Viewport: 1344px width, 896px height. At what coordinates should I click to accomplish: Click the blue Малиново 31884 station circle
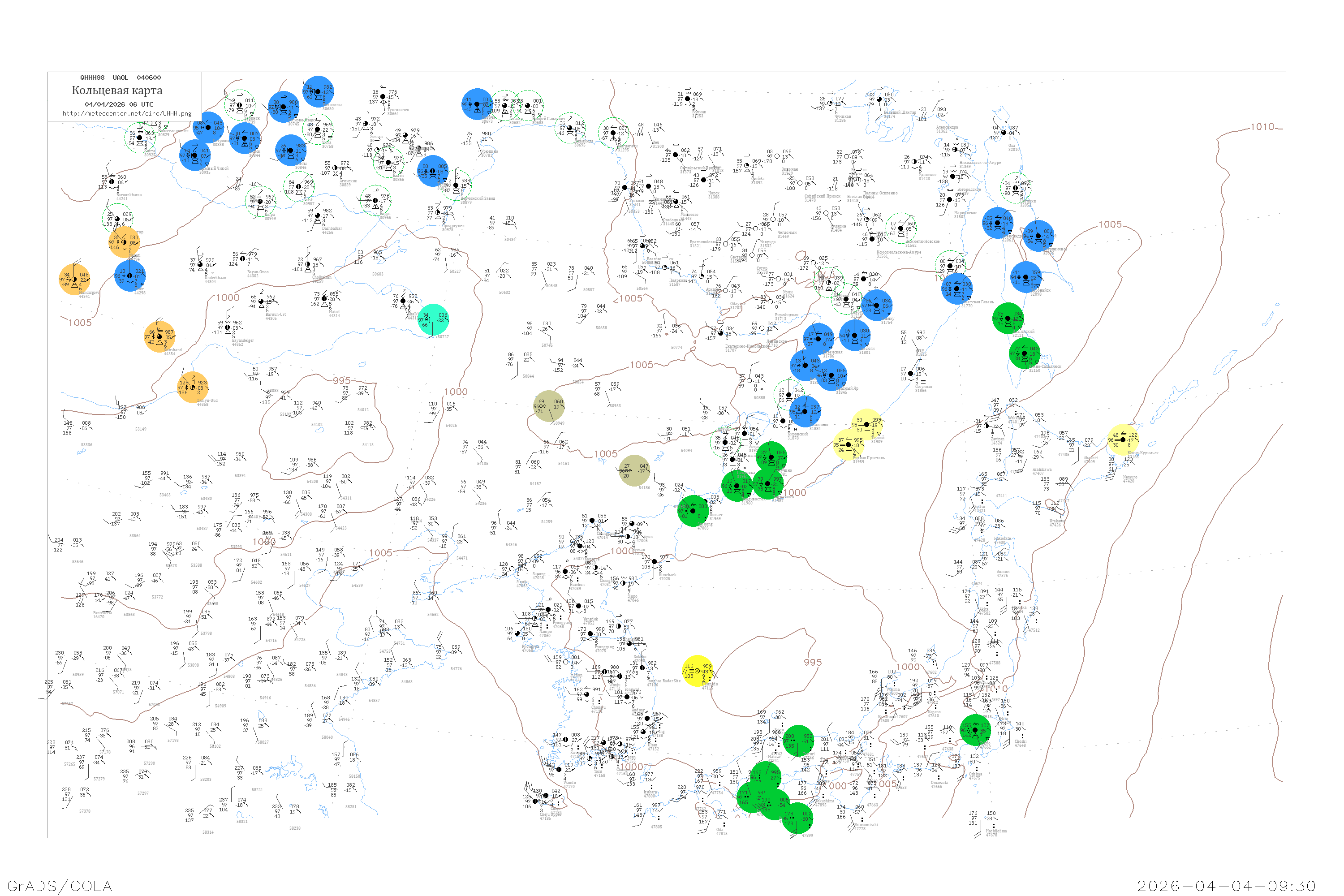[x=805, y=411]
